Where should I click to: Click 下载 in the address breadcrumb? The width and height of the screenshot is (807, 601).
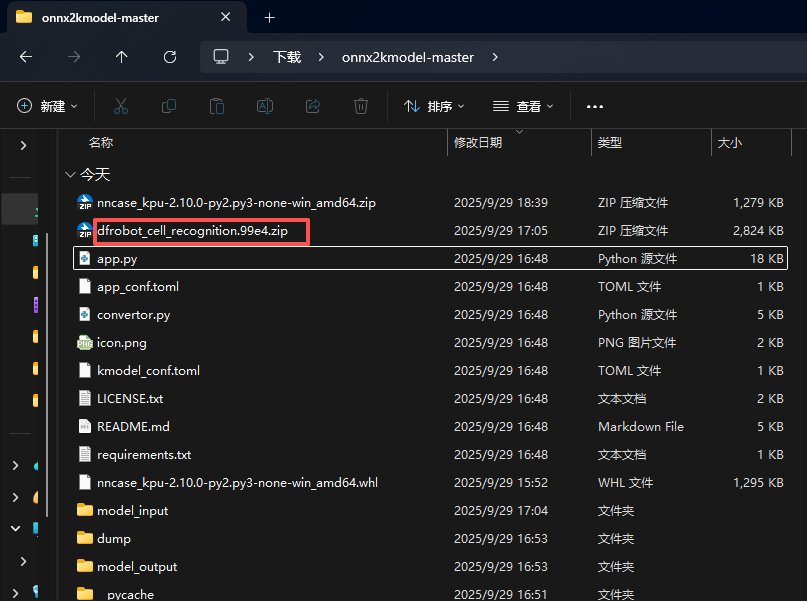coord(287,57)
